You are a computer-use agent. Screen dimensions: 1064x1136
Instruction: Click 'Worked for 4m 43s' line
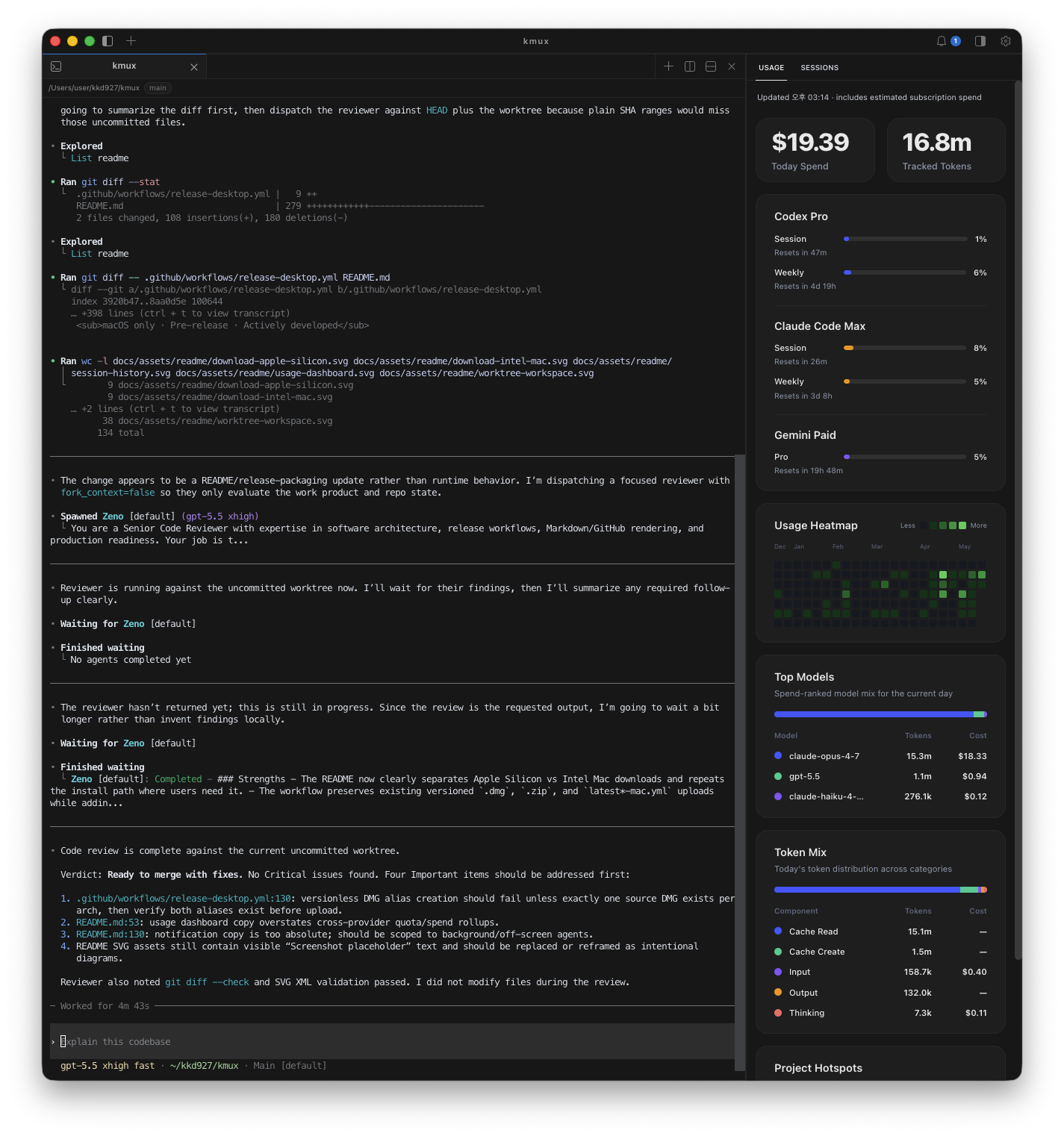[x=105, y=1006]
